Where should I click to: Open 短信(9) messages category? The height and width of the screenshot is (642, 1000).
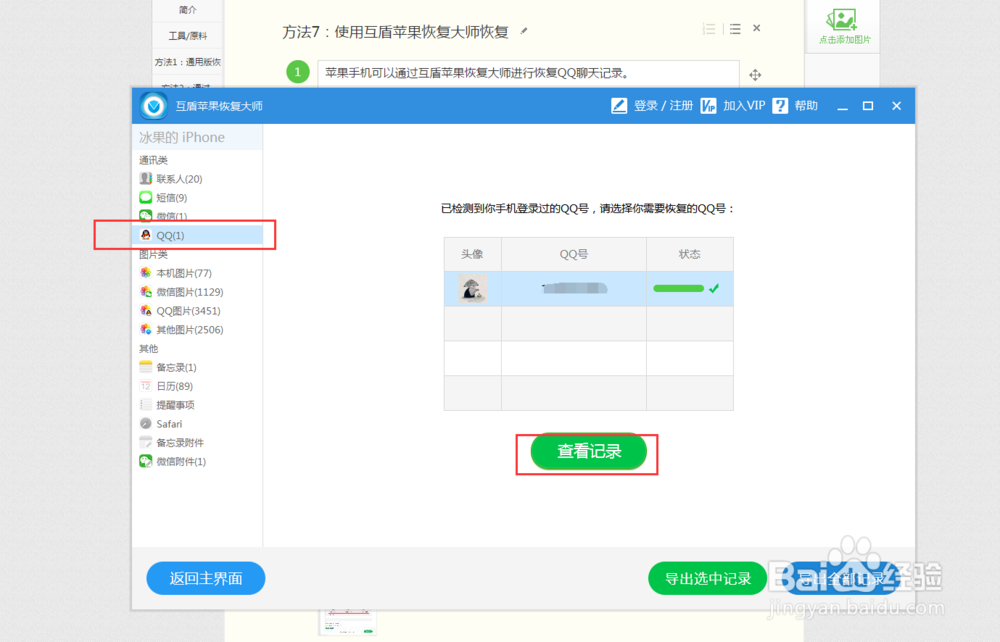tap(170, 197)
